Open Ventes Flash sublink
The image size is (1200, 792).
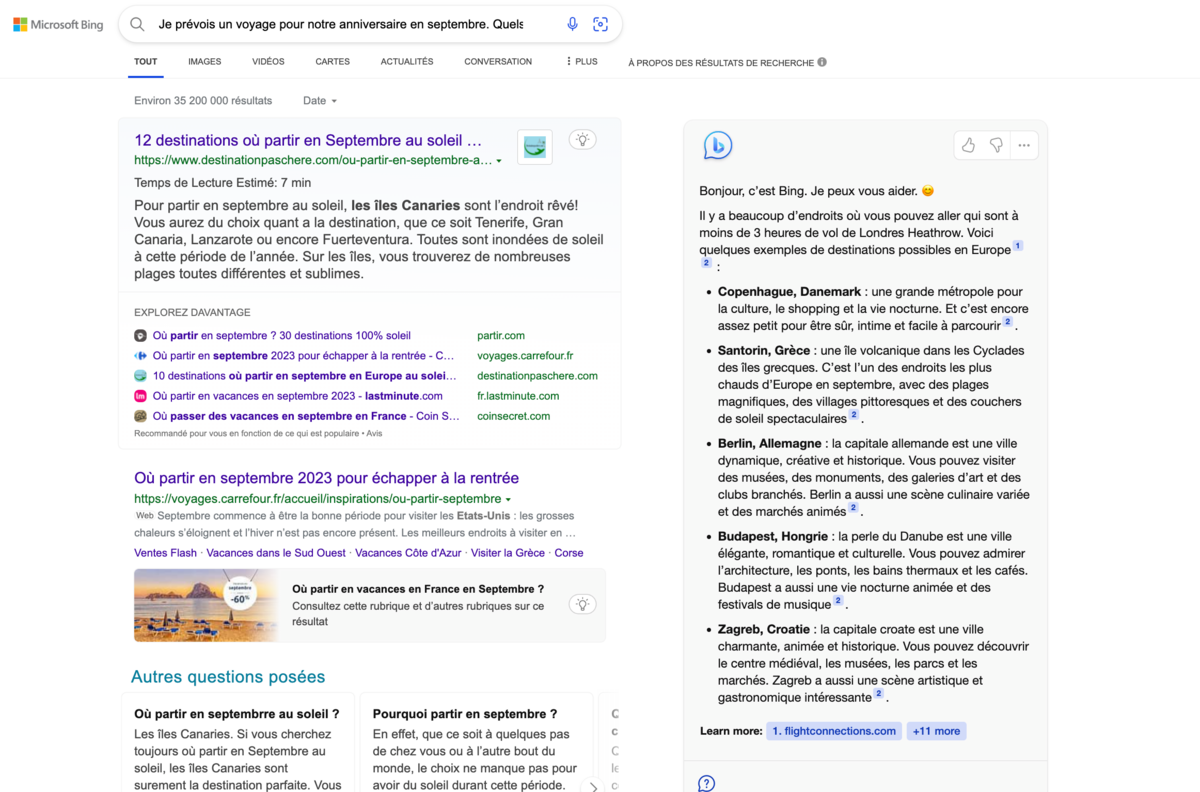coord(165,553)
